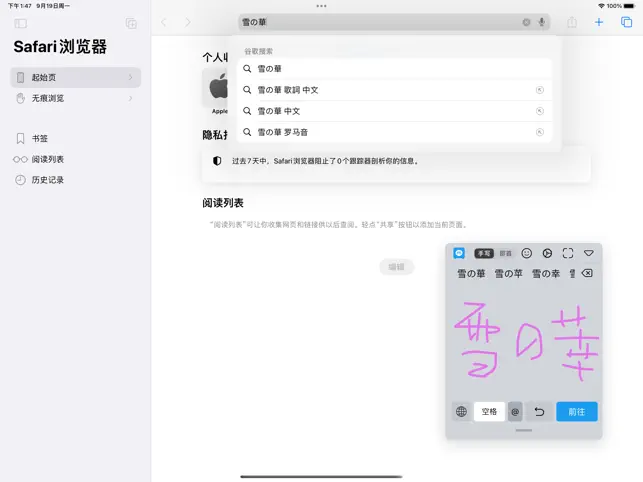Tap the privacy report shield icon
The width and height of the screenshot is (643, 482).
(217, 161)
